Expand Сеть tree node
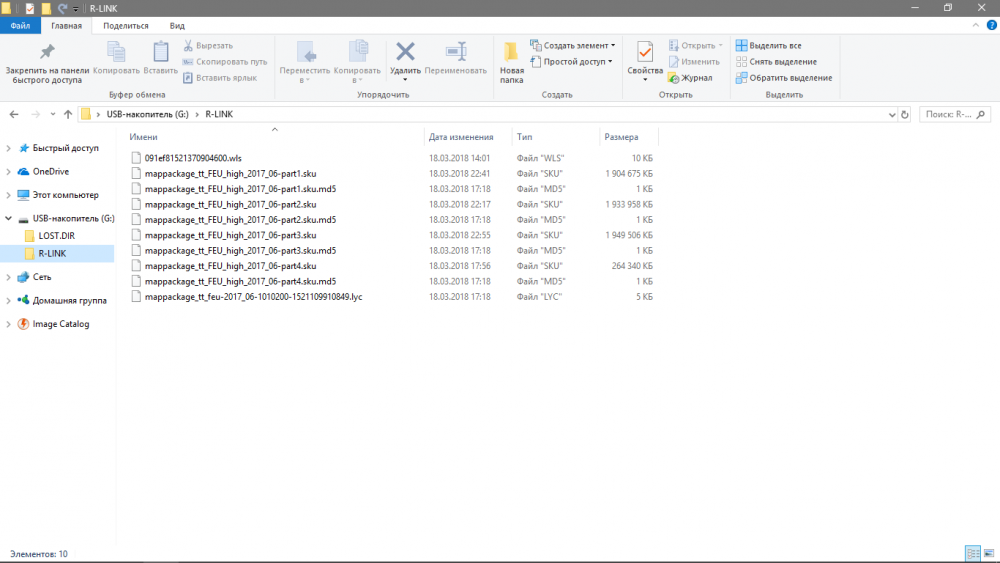Image resolution: width=1000 pixels, height=563 pixels. [x=8, y=277]
